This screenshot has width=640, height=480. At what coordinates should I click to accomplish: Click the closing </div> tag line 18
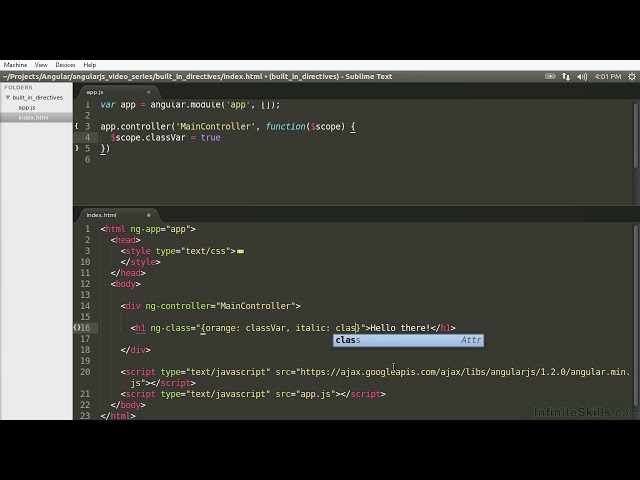136,350
